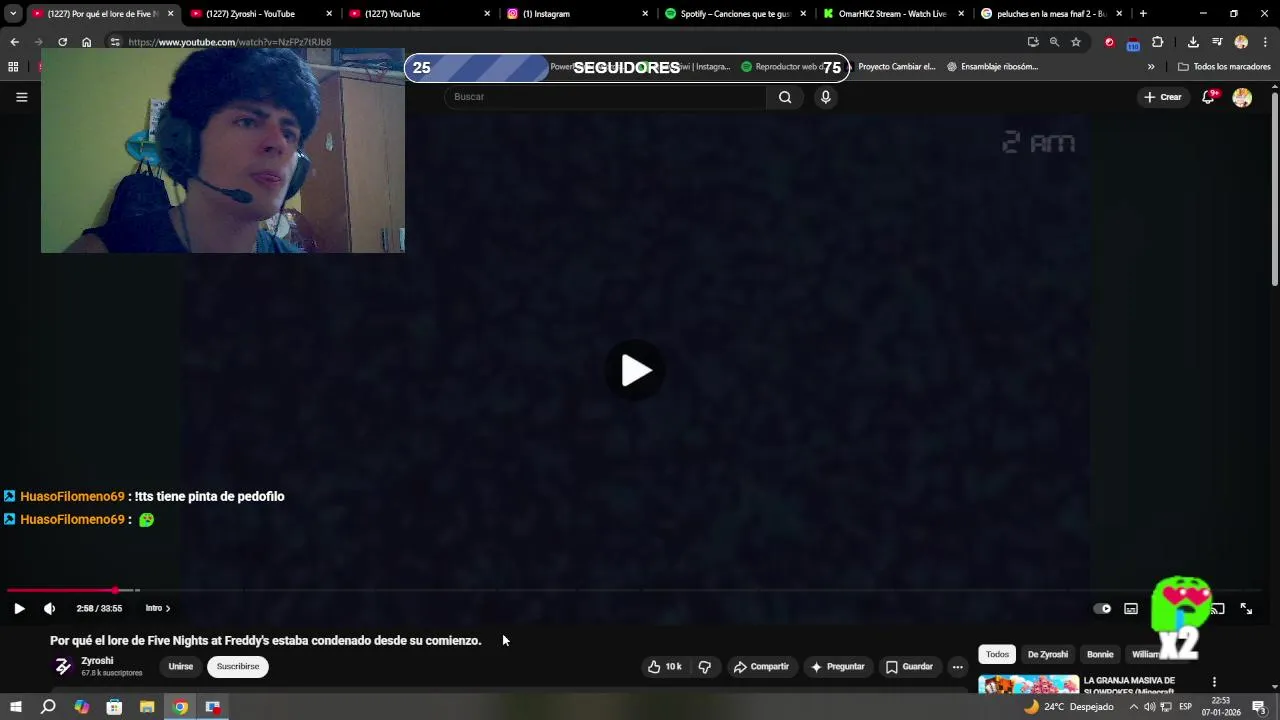Image resolution: width=1280 pixels, height=720 pixels.
Task: Like the video with thumbs up
Action: pos(664,667)
